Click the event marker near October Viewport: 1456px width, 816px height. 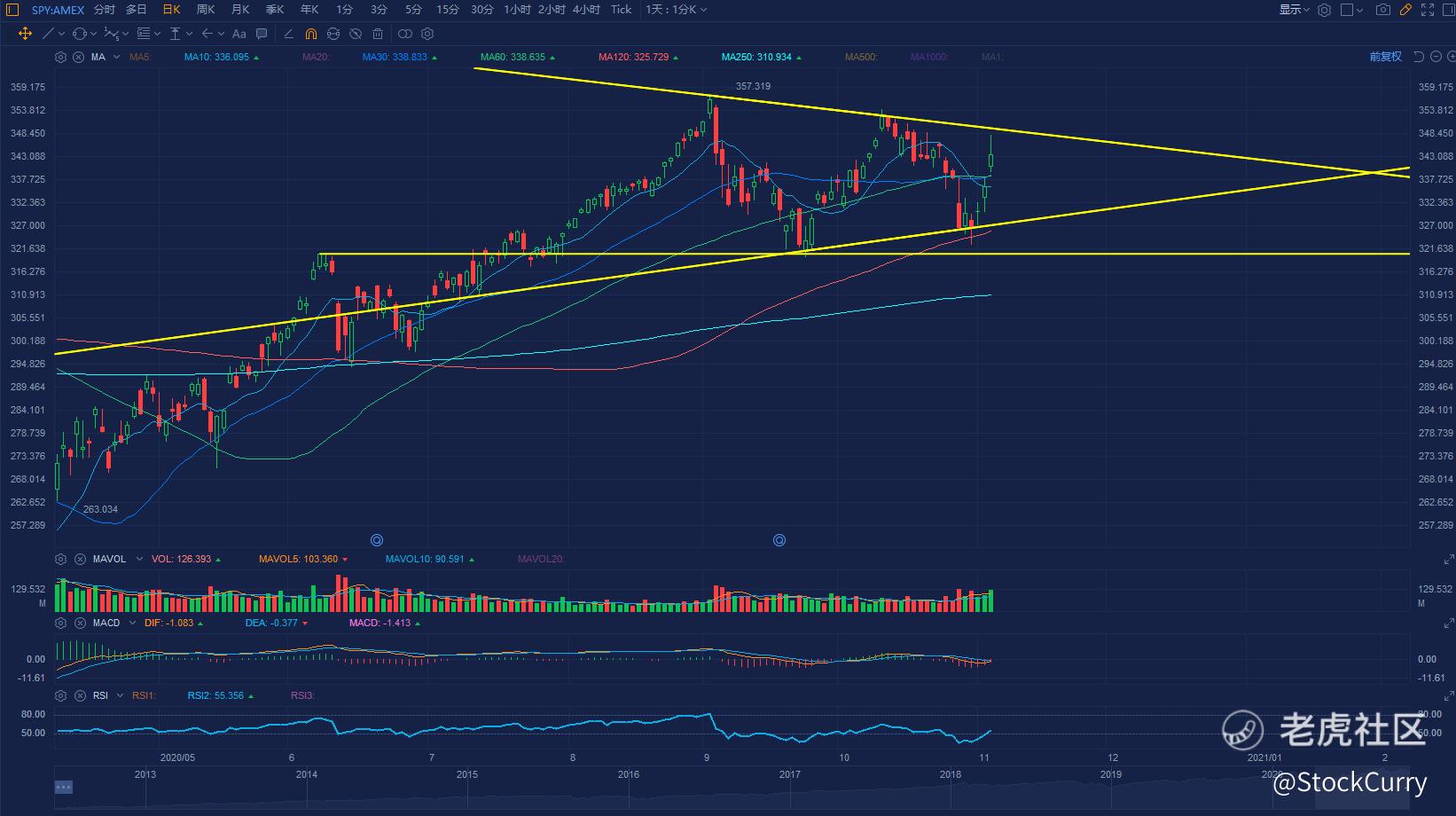tap(779, 540)
